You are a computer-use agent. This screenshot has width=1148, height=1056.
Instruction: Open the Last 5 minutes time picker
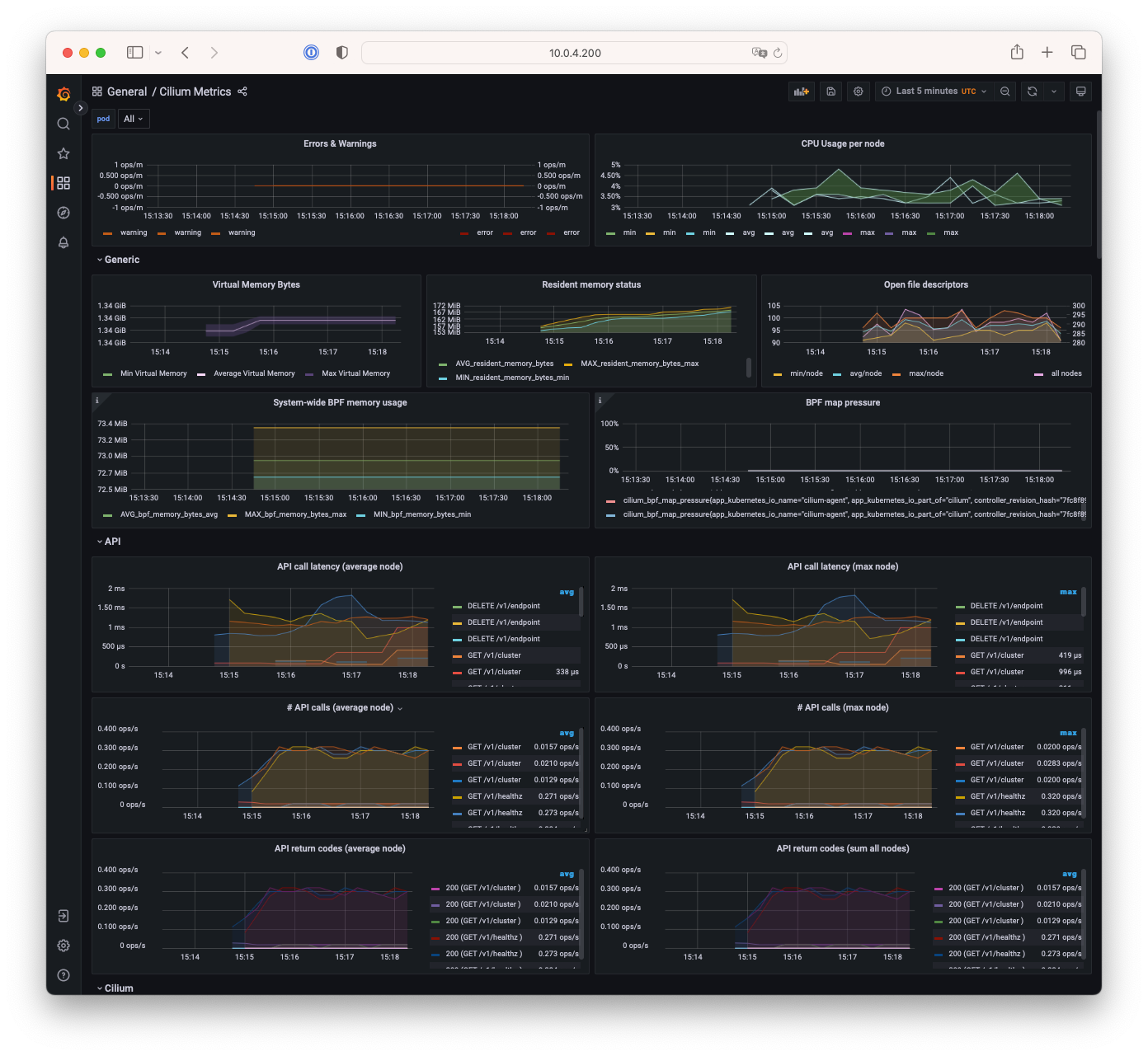[x=934, y=92]
